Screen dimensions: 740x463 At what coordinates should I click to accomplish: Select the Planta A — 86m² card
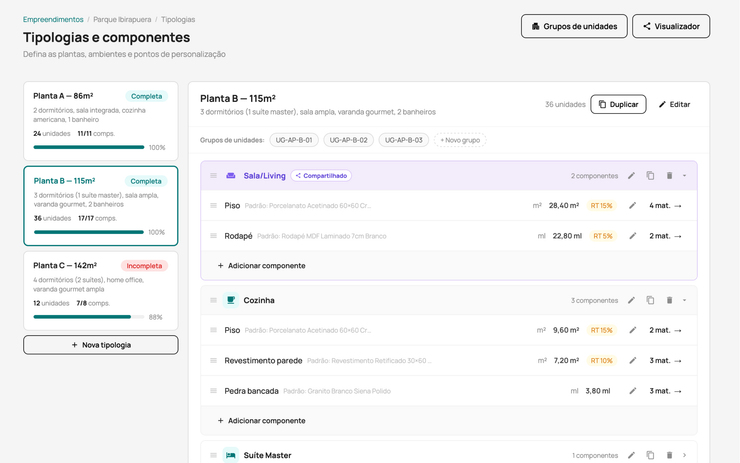click(101, 121)
